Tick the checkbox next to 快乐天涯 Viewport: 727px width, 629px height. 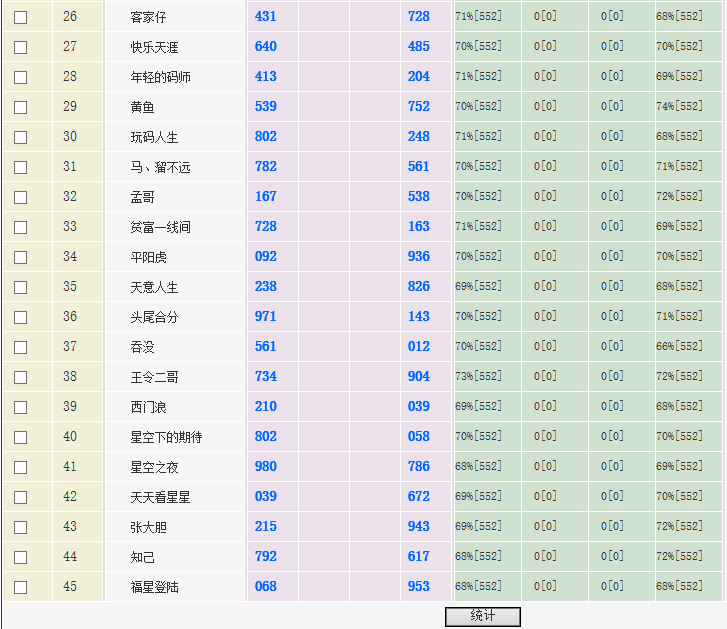click(20, 47)
